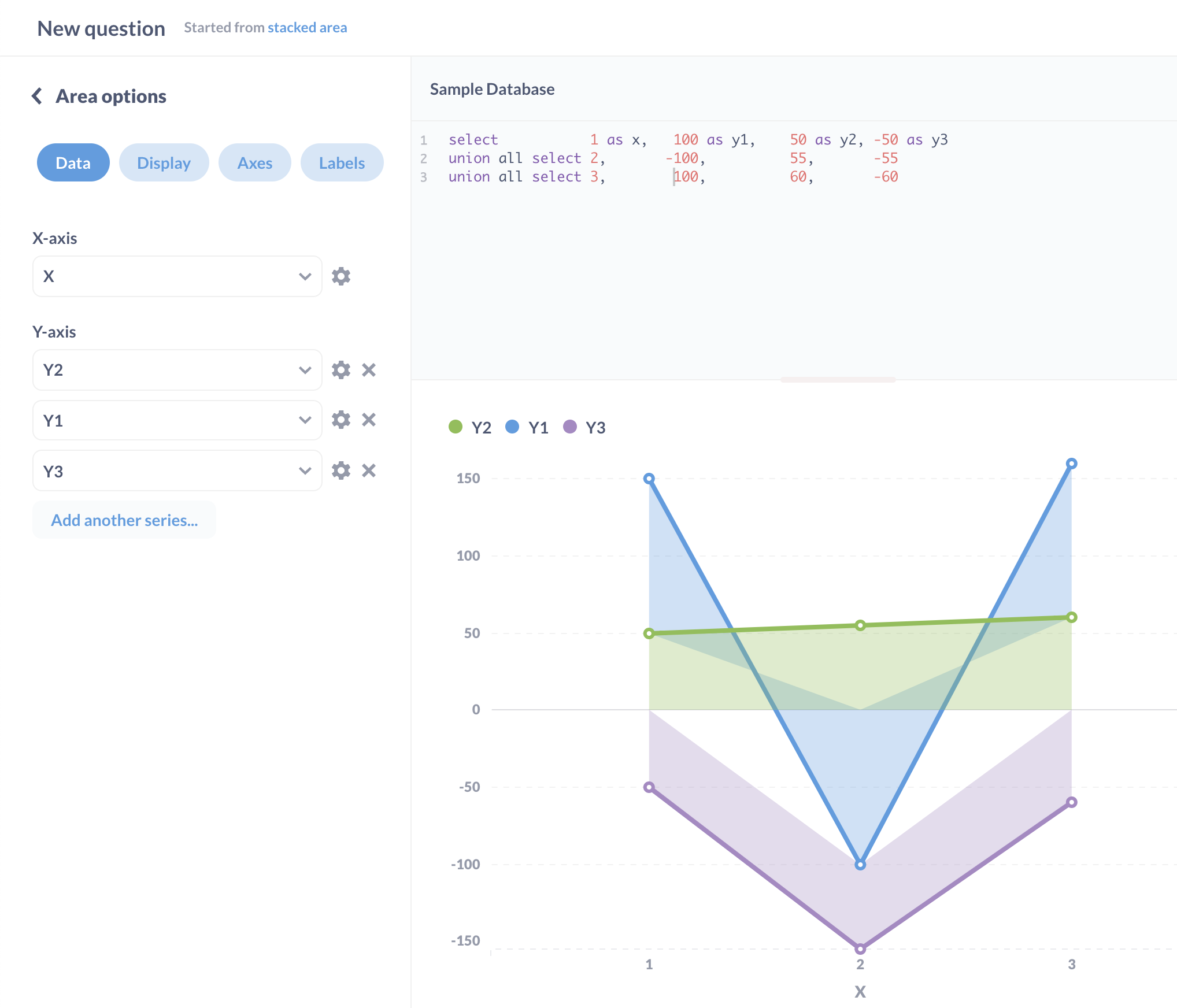The width and height of the screenshot is (1177, 1008).
Task: Click the editor resize handle bar
Action: click(838, 380)
